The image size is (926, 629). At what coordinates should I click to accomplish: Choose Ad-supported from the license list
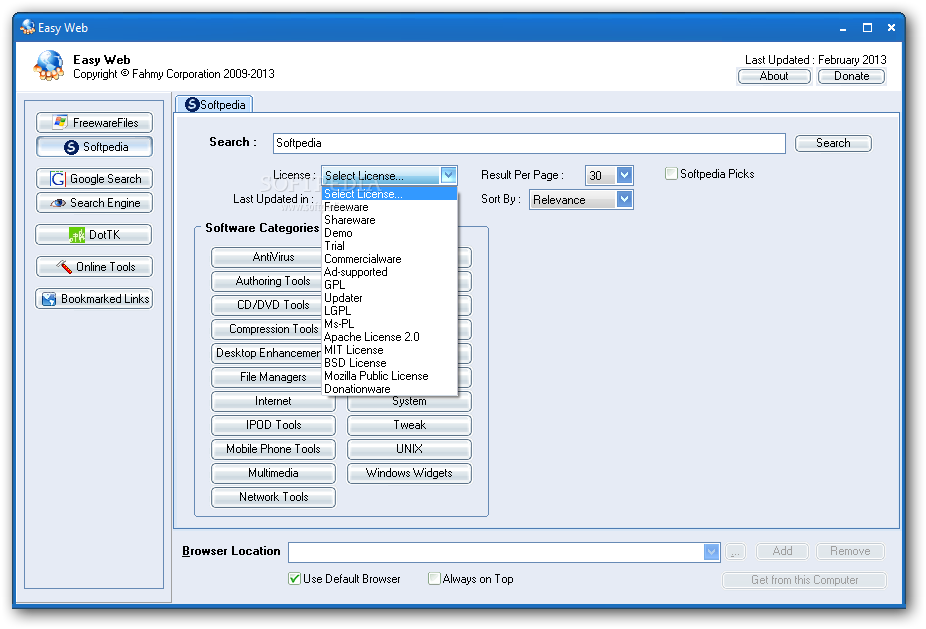coord(390,272)
